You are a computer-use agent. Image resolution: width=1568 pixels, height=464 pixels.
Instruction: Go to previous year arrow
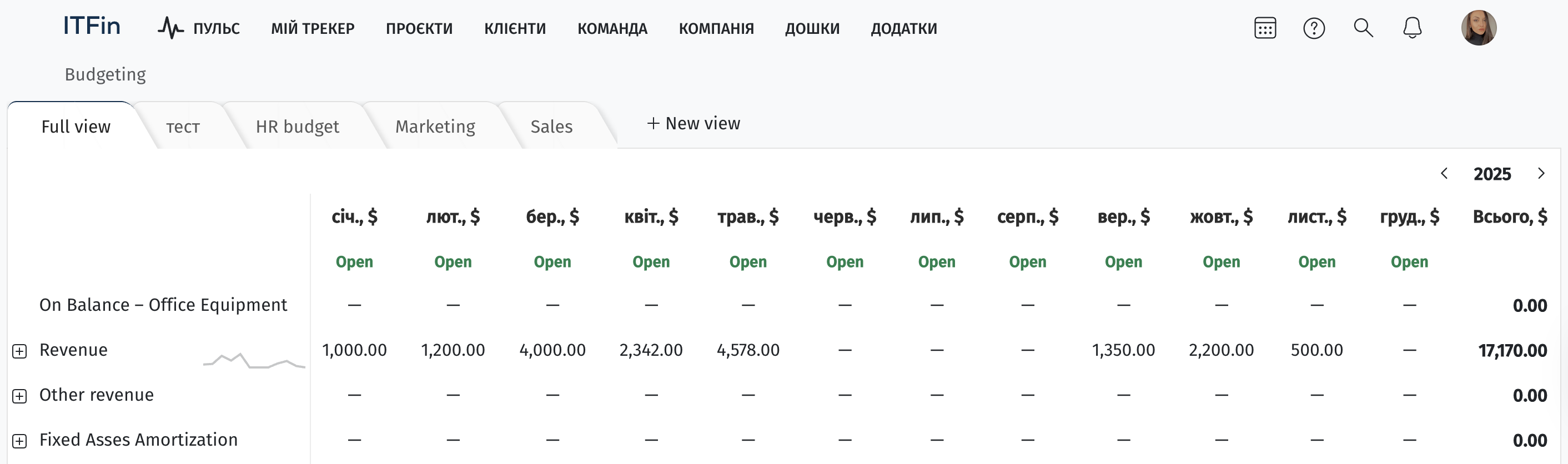pyautogui.click(x=1444, y=174)
